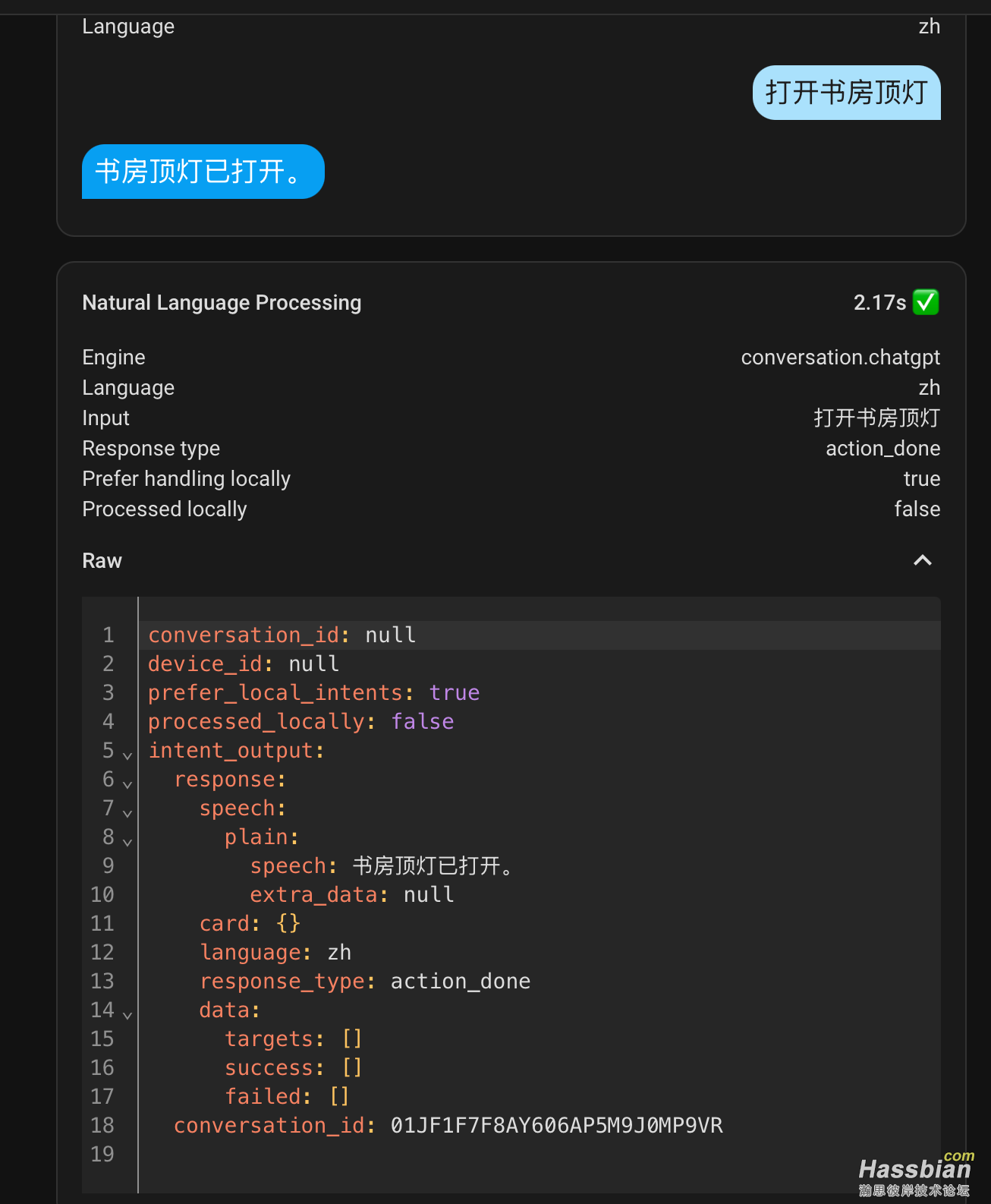Click the Processed locally false value
This screenshot has width=991, height=1204.
pos(917,509)
